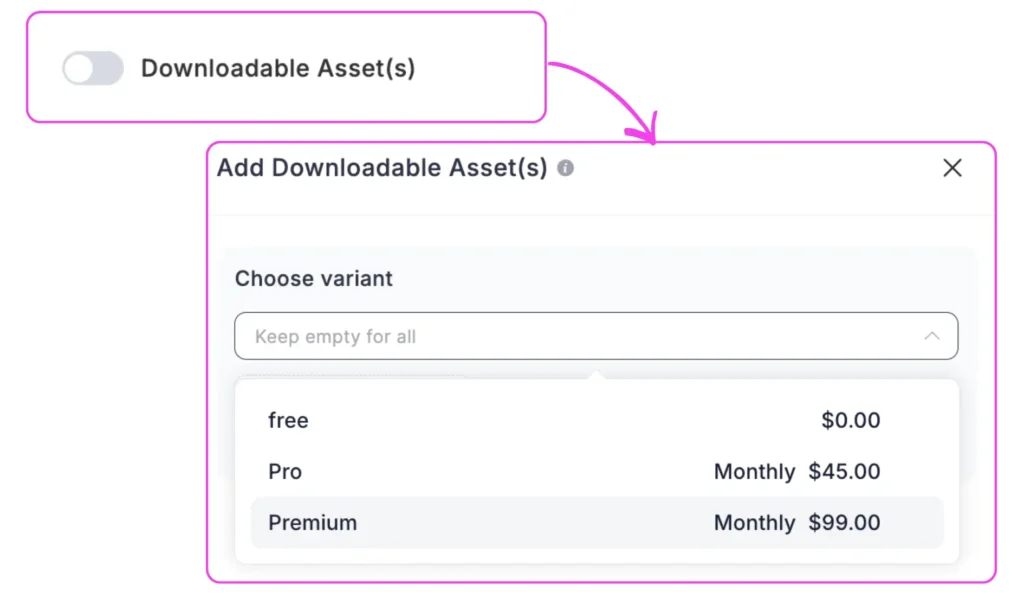This screenshot has width=1024, height=605.
Task: Click the $0.00 price on free
Action: [x=851, y=420]
